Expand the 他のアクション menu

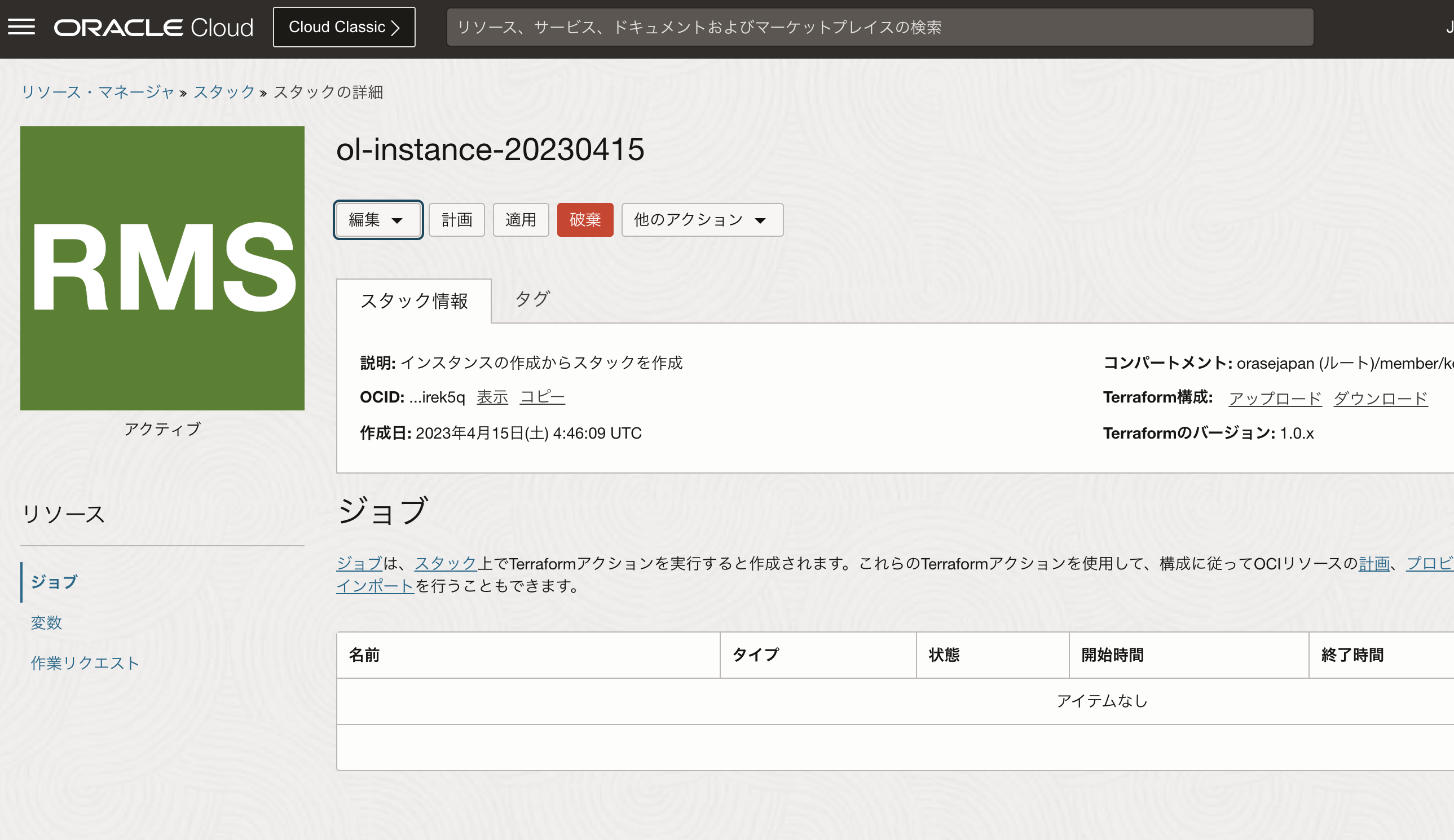pyautogui.click(x=702, y=219)
